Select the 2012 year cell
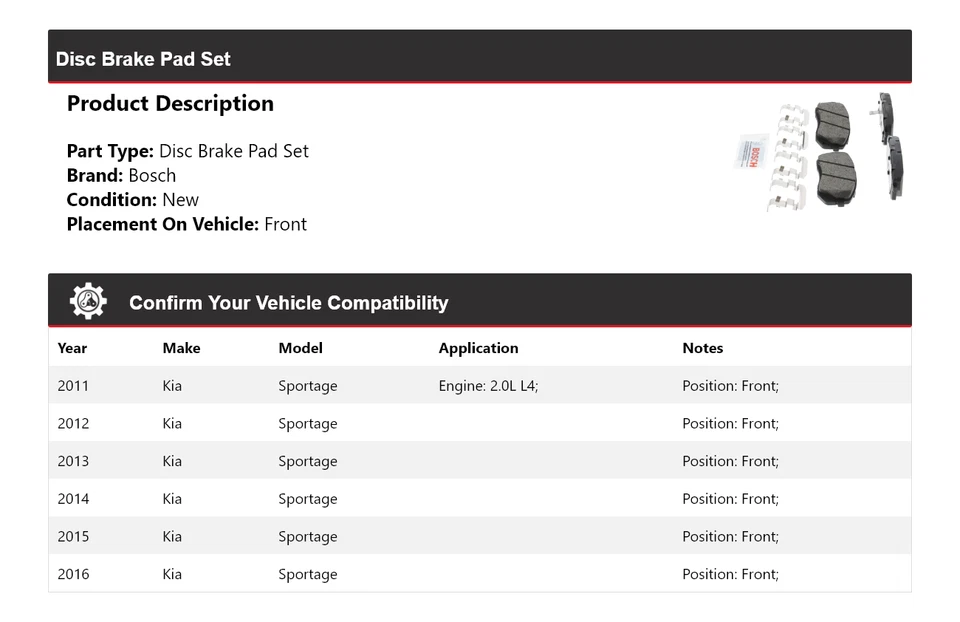The width and height of the screenshot is (960, 622). coord(73,424)
